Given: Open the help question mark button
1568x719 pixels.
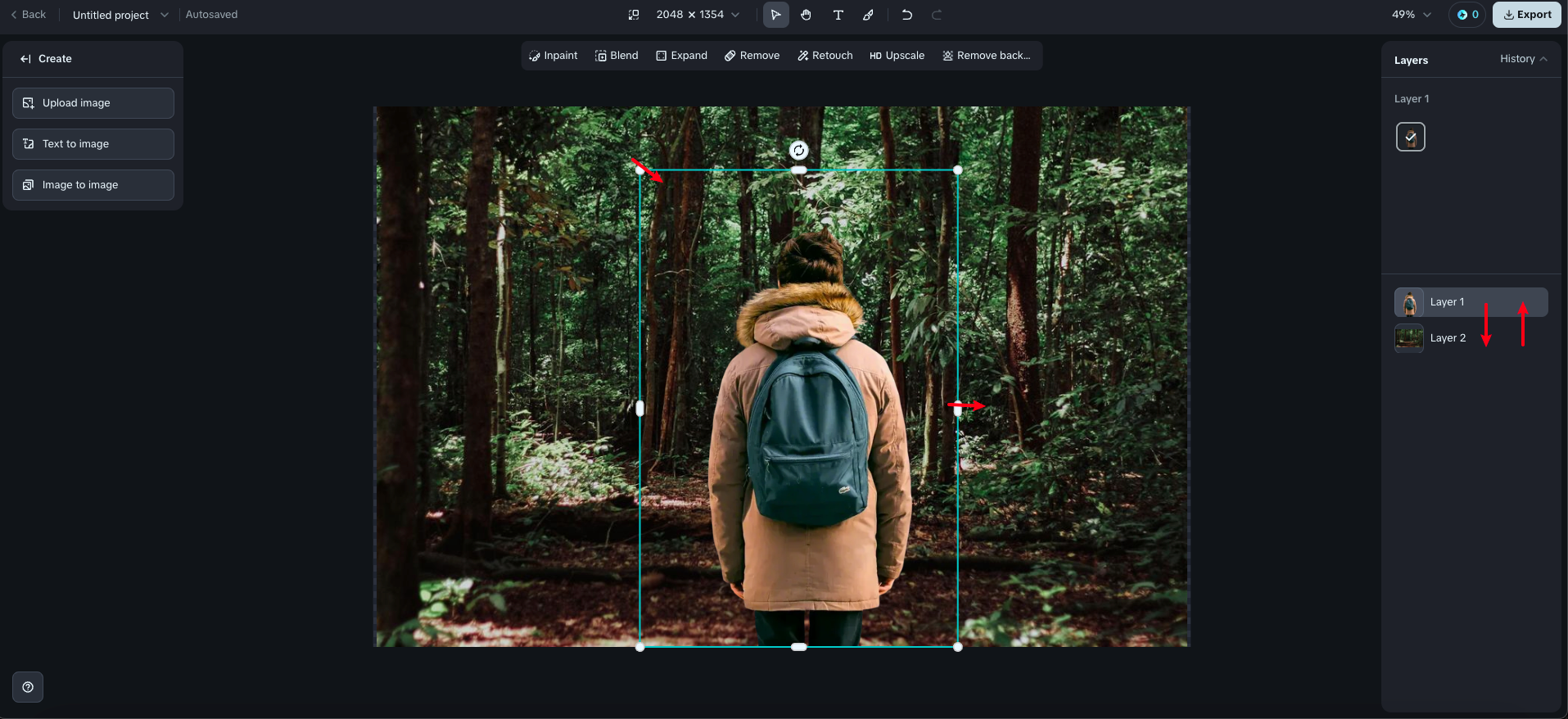Looking at the screenshot, I should pyautogui.click(x=28, y=687).
